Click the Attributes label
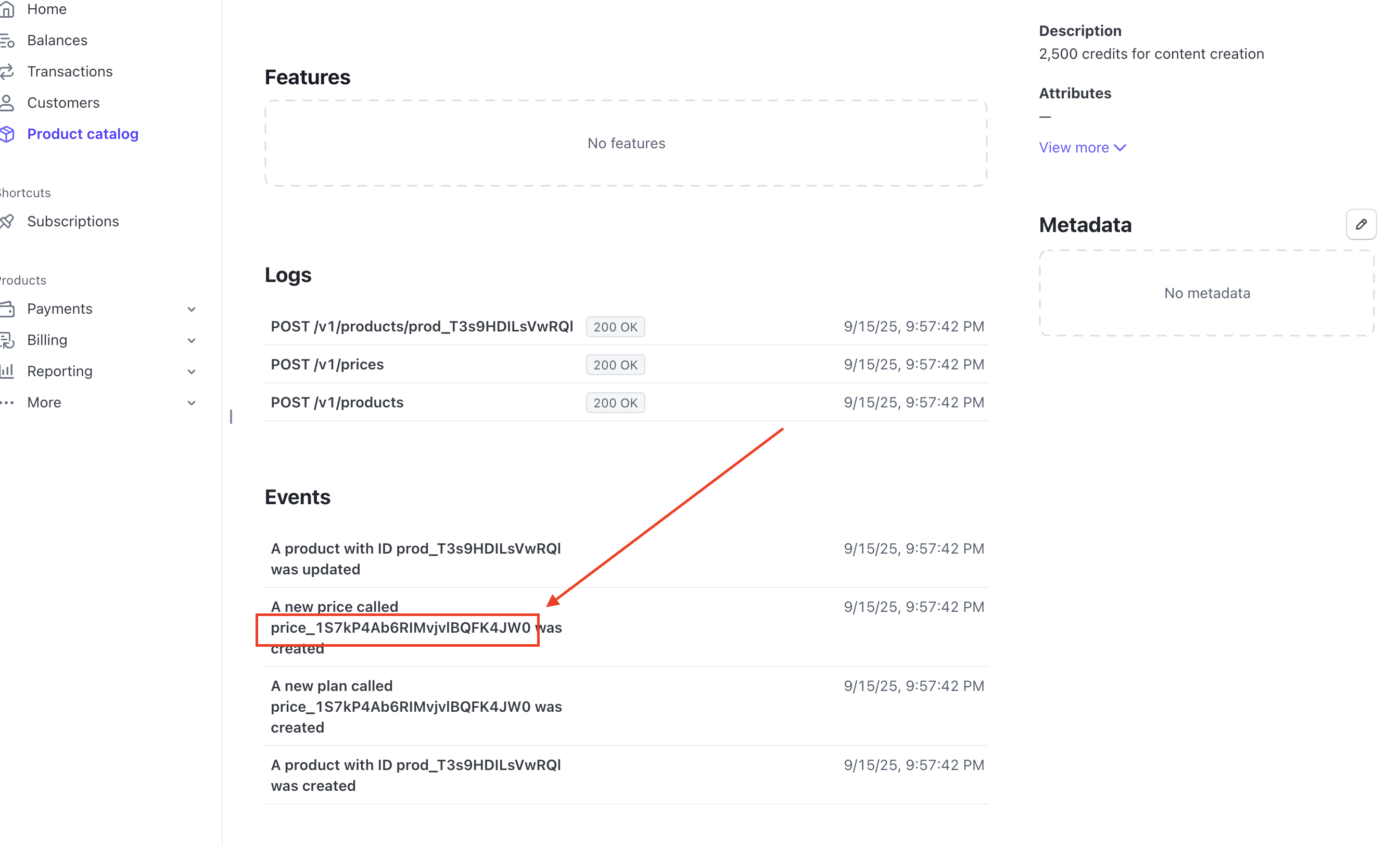The height and width of the screenshot is (846, 1400). (1075, 93)
